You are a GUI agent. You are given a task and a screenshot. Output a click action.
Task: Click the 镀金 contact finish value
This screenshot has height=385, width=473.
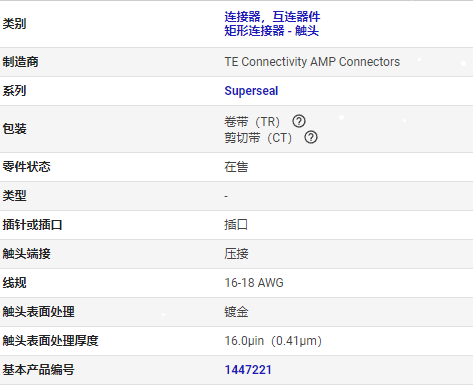pos(236,312)
